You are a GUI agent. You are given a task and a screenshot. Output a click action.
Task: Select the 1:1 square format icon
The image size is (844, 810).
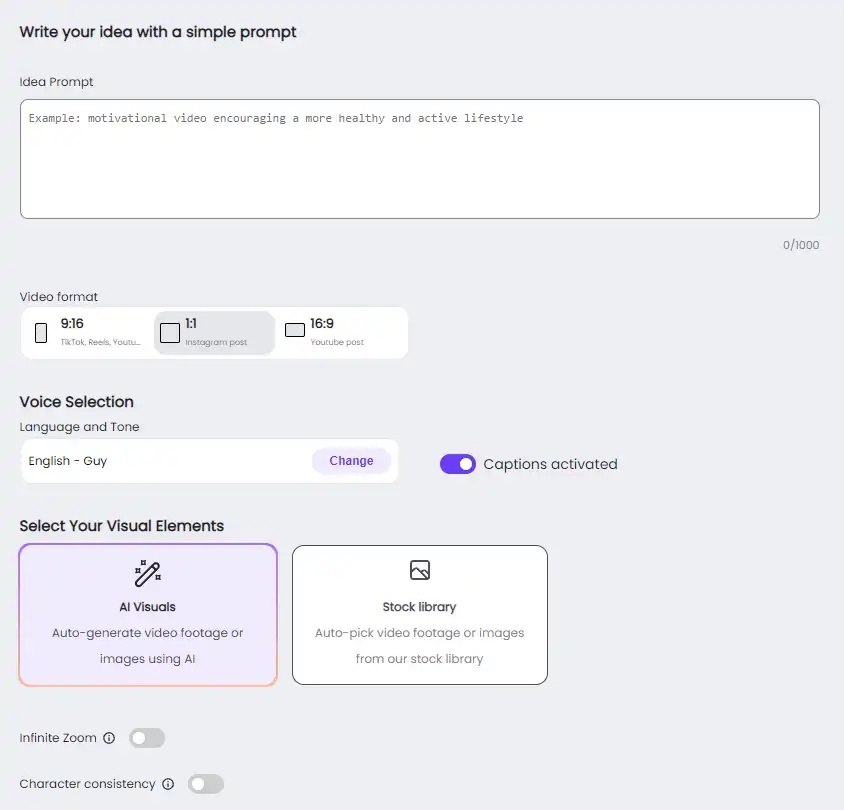tap(170, 333)
